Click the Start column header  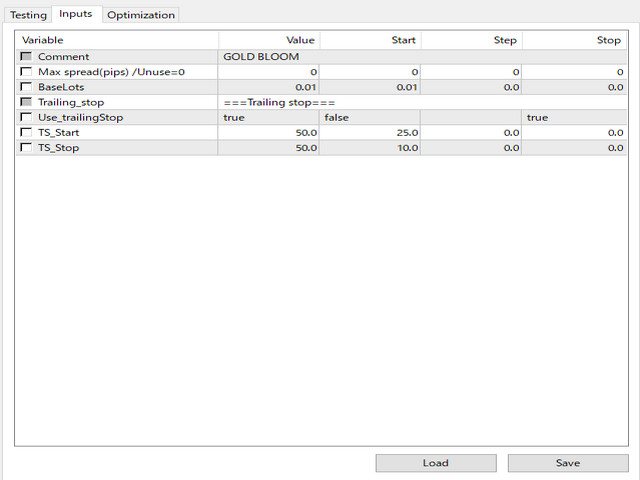click(370, 40)
